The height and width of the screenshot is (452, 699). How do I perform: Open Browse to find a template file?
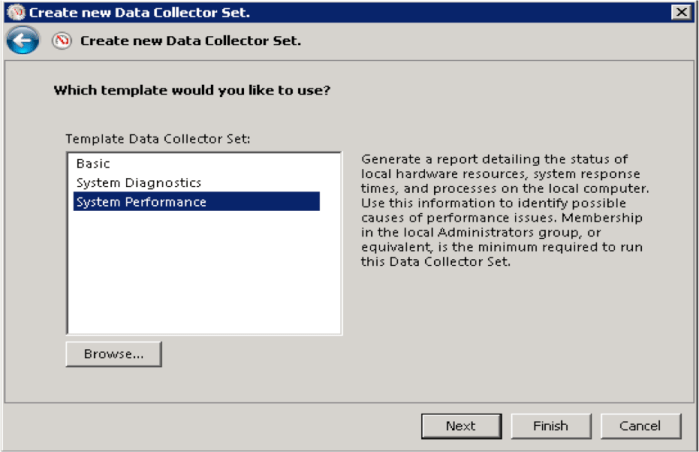pos(114,354)
